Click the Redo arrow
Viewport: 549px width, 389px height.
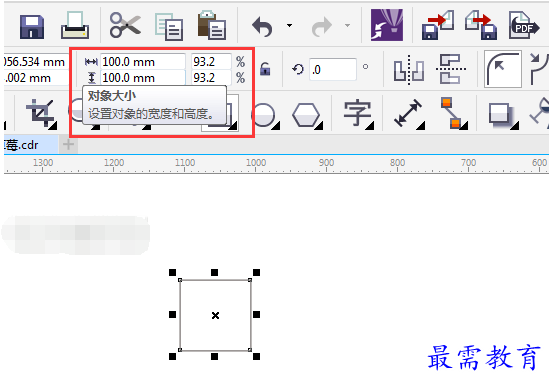pos(321,27)
